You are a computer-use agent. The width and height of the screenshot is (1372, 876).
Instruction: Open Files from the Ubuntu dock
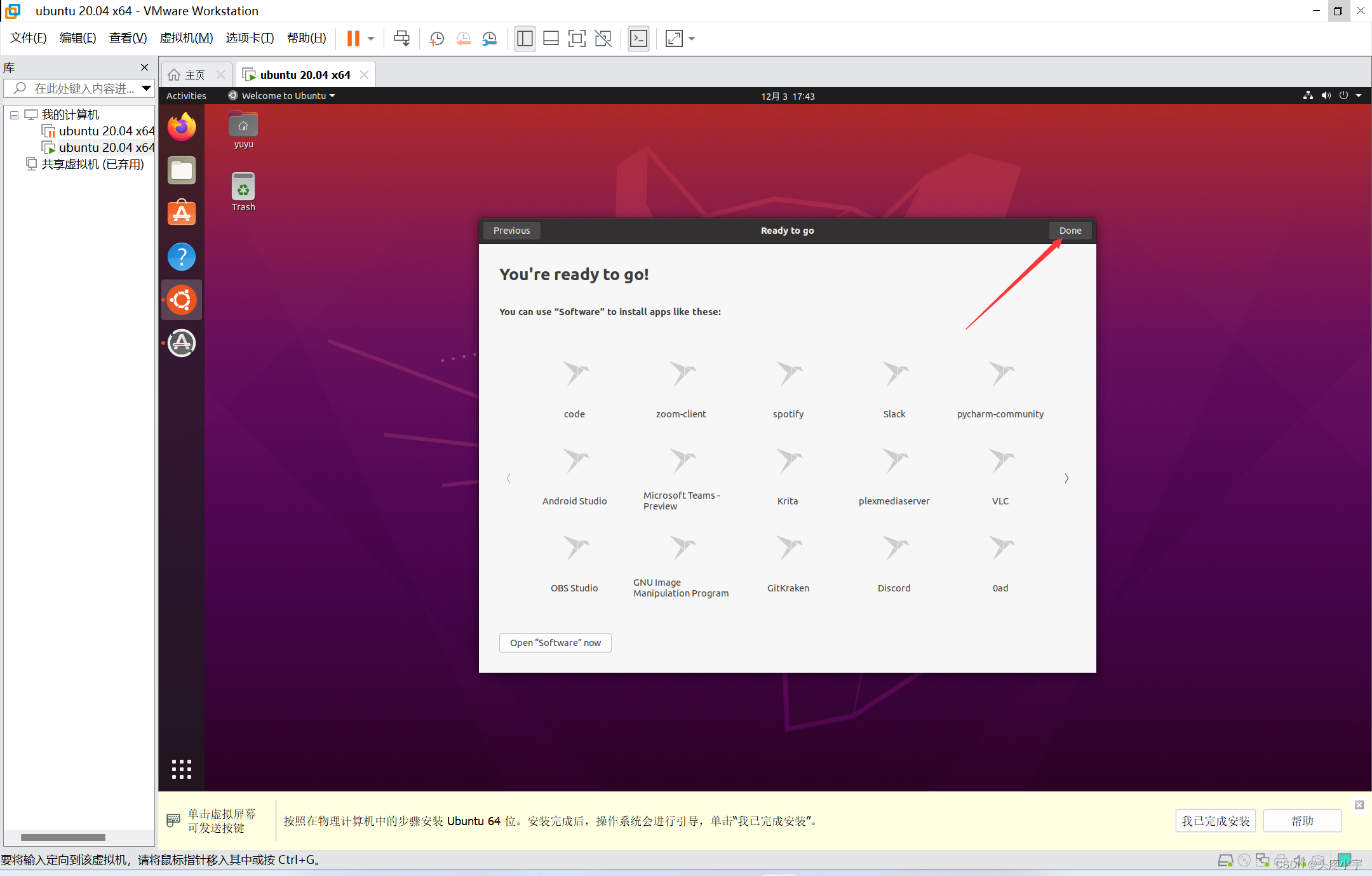click(182, 170)
